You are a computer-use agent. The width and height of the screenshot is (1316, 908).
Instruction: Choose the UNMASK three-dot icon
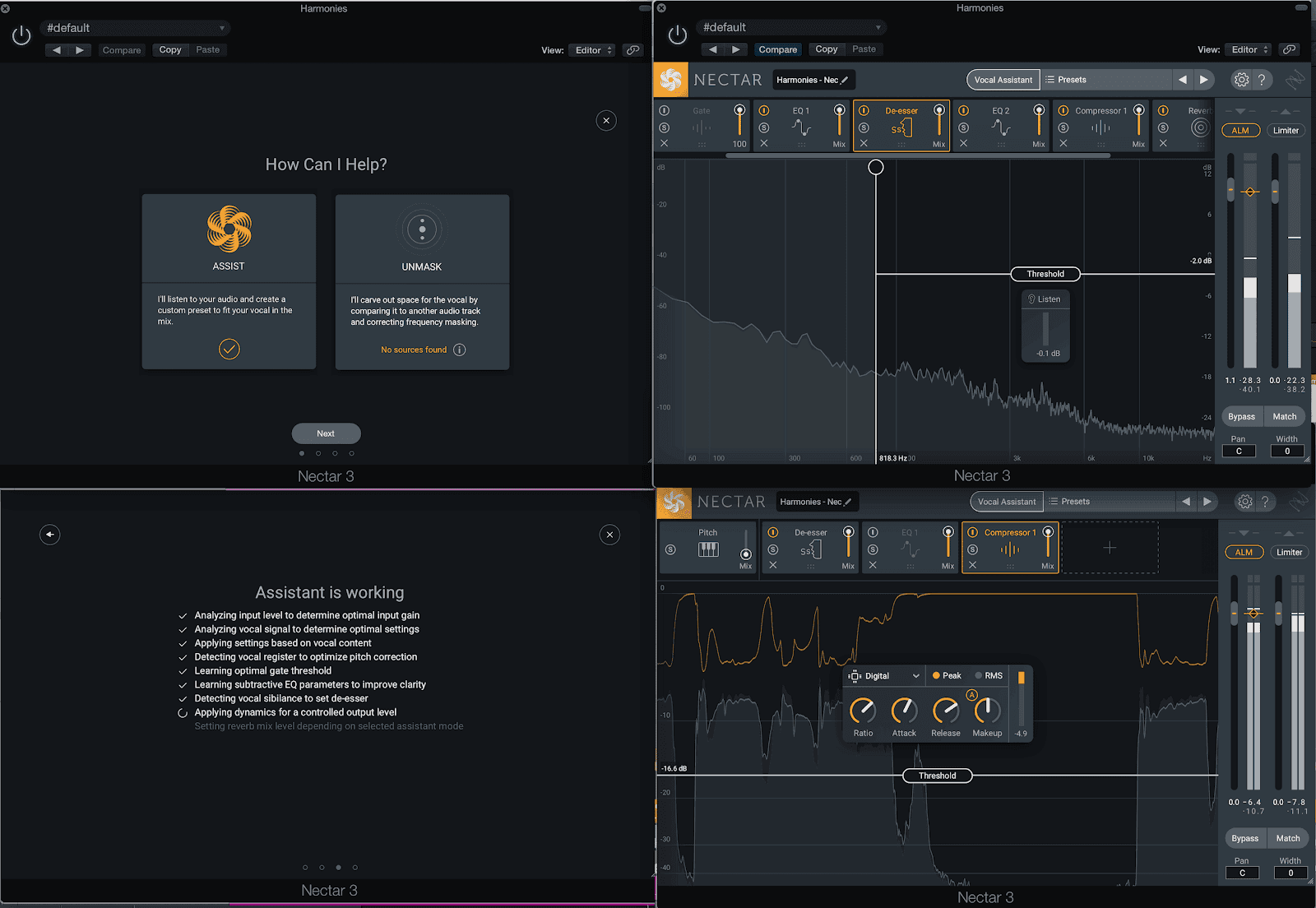coord(422,229)
